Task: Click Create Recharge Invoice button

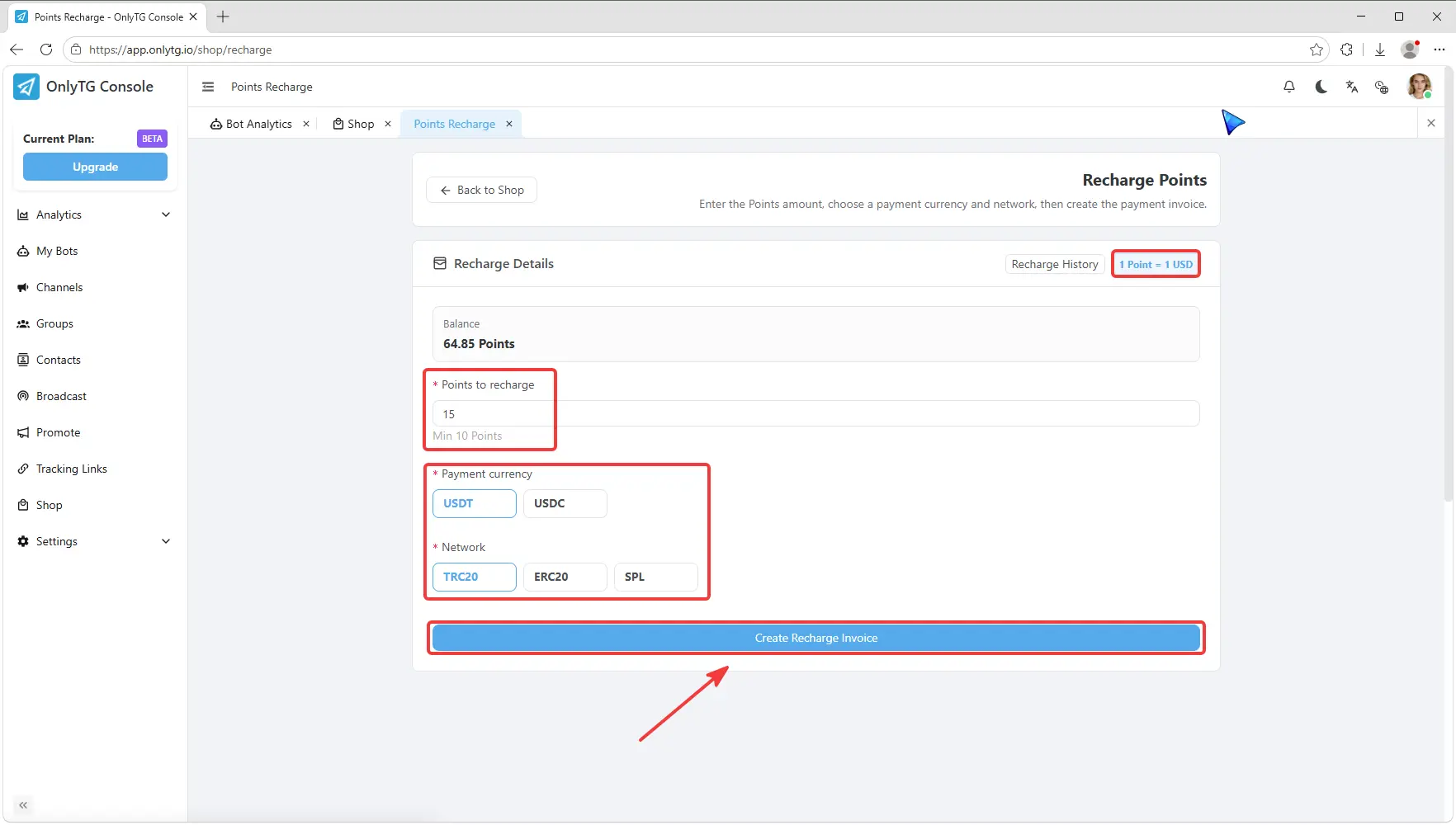Action: (816, 638)
